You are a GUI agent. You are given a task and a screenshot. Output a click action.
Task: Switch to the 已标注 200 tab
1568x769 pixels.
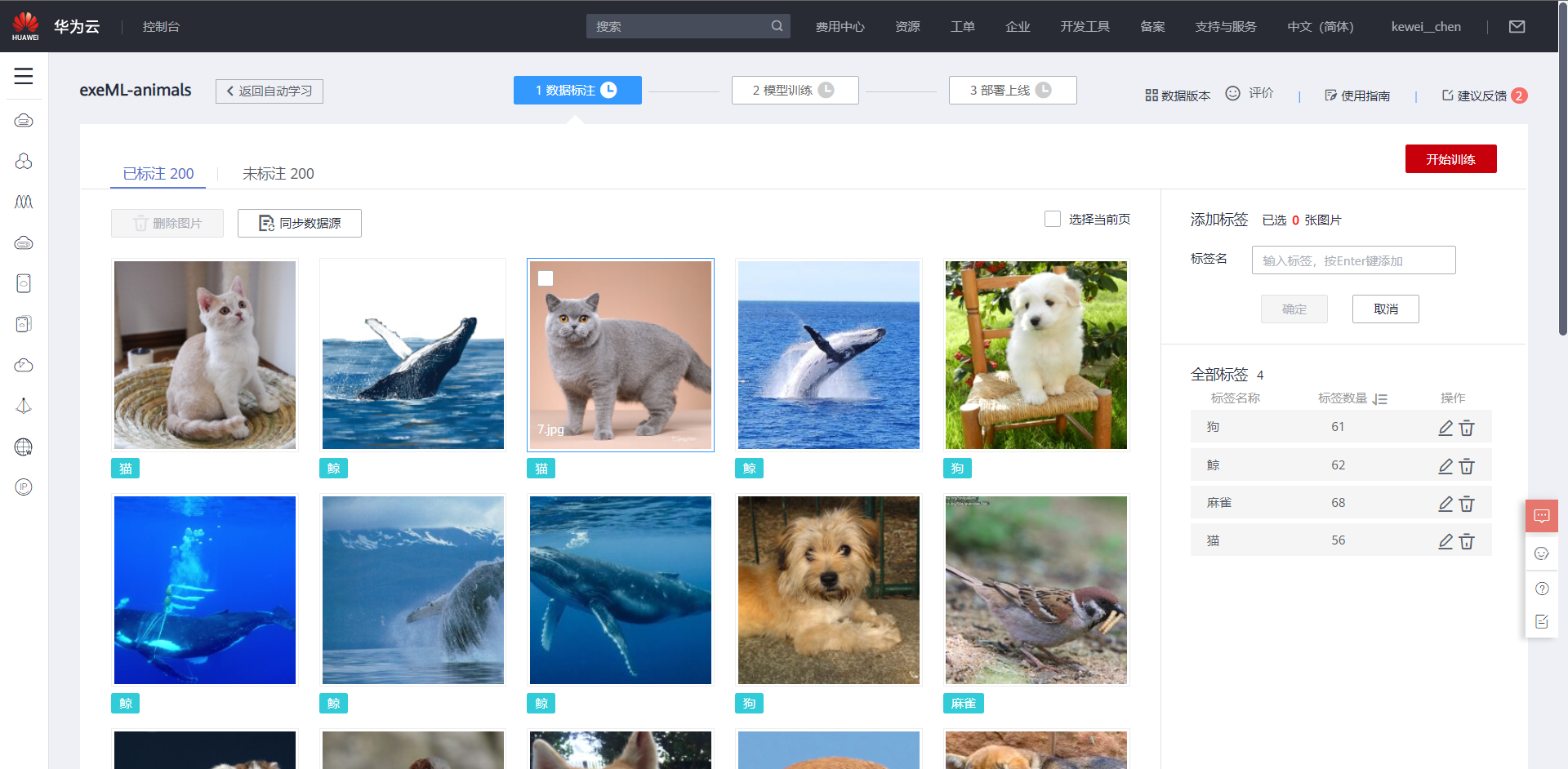click(158, 173)
